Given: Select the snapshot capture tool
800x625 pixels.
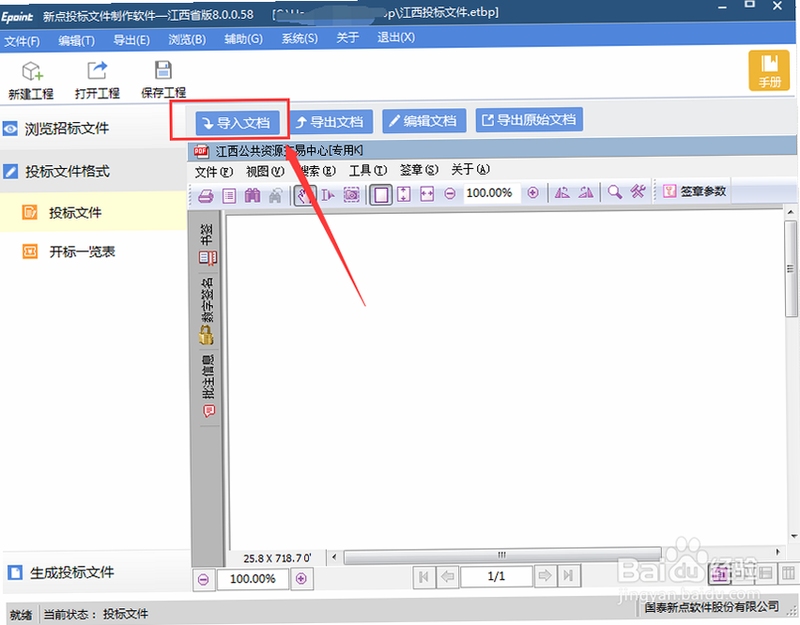Looking at the screenshot, I should click(x=352, y=195).
